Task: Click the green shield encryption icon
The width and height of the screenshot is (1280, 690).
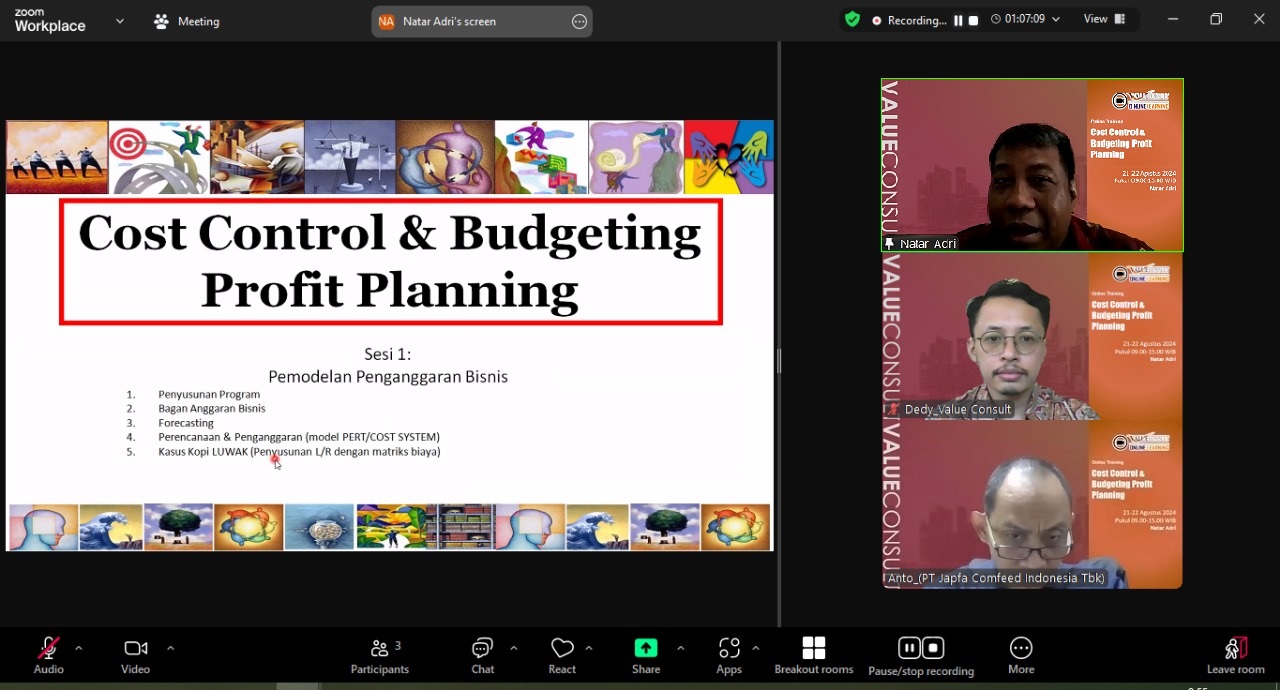Action: [x=852, y=19]
